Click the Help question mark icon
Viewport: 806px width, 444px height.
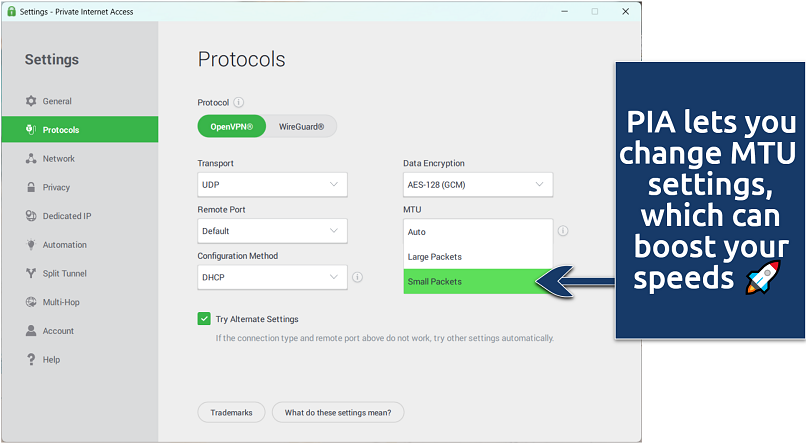(x=31, y=359)
